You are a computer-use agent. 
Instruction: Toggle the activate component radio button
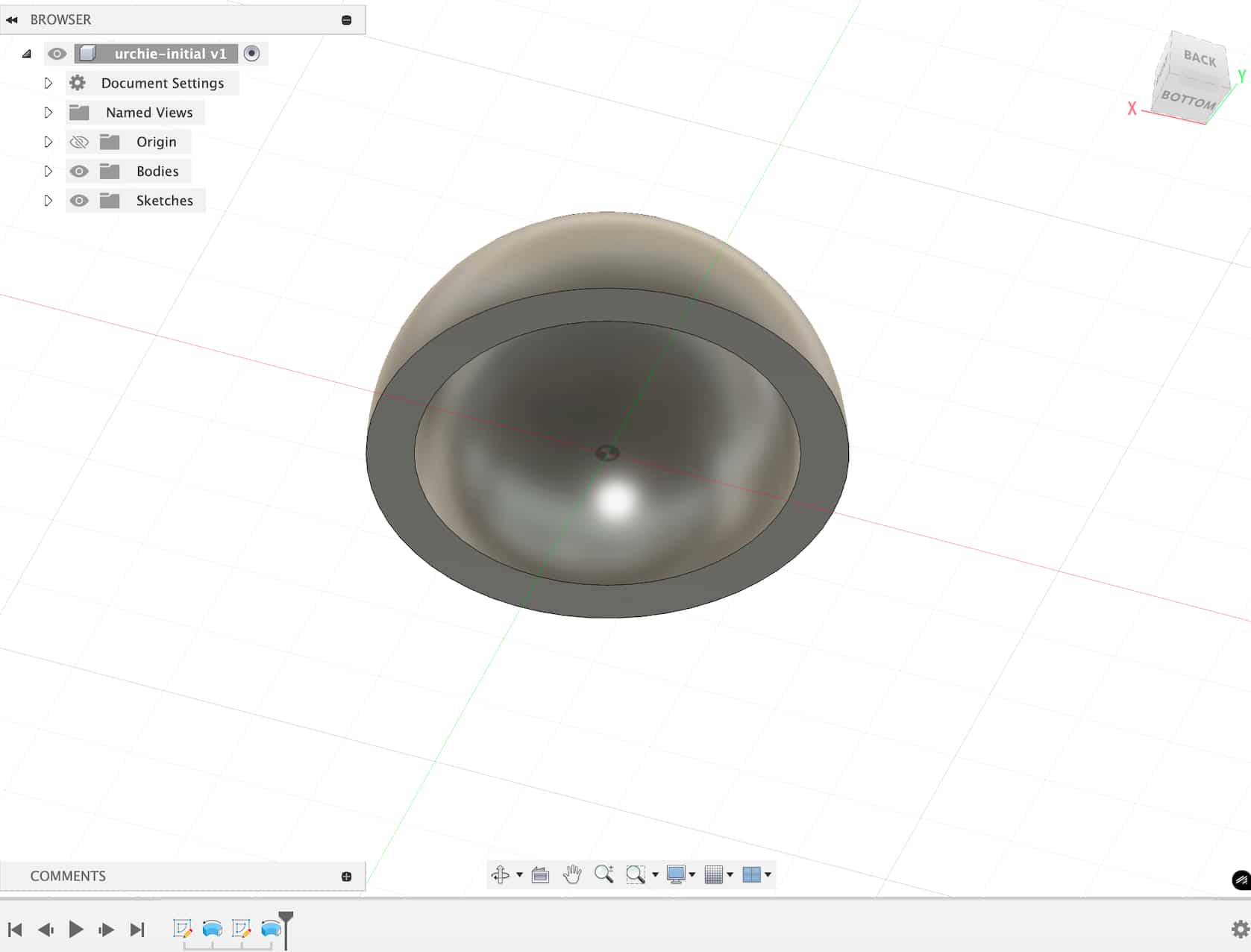(x=251, y=54)
